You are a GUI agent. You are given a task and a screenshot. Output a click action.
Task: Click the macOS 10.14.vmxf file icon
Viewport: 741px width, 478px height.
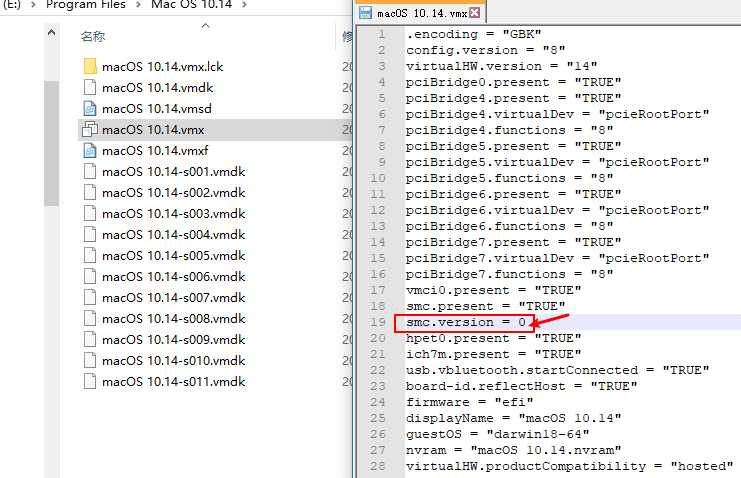[90, 150]
